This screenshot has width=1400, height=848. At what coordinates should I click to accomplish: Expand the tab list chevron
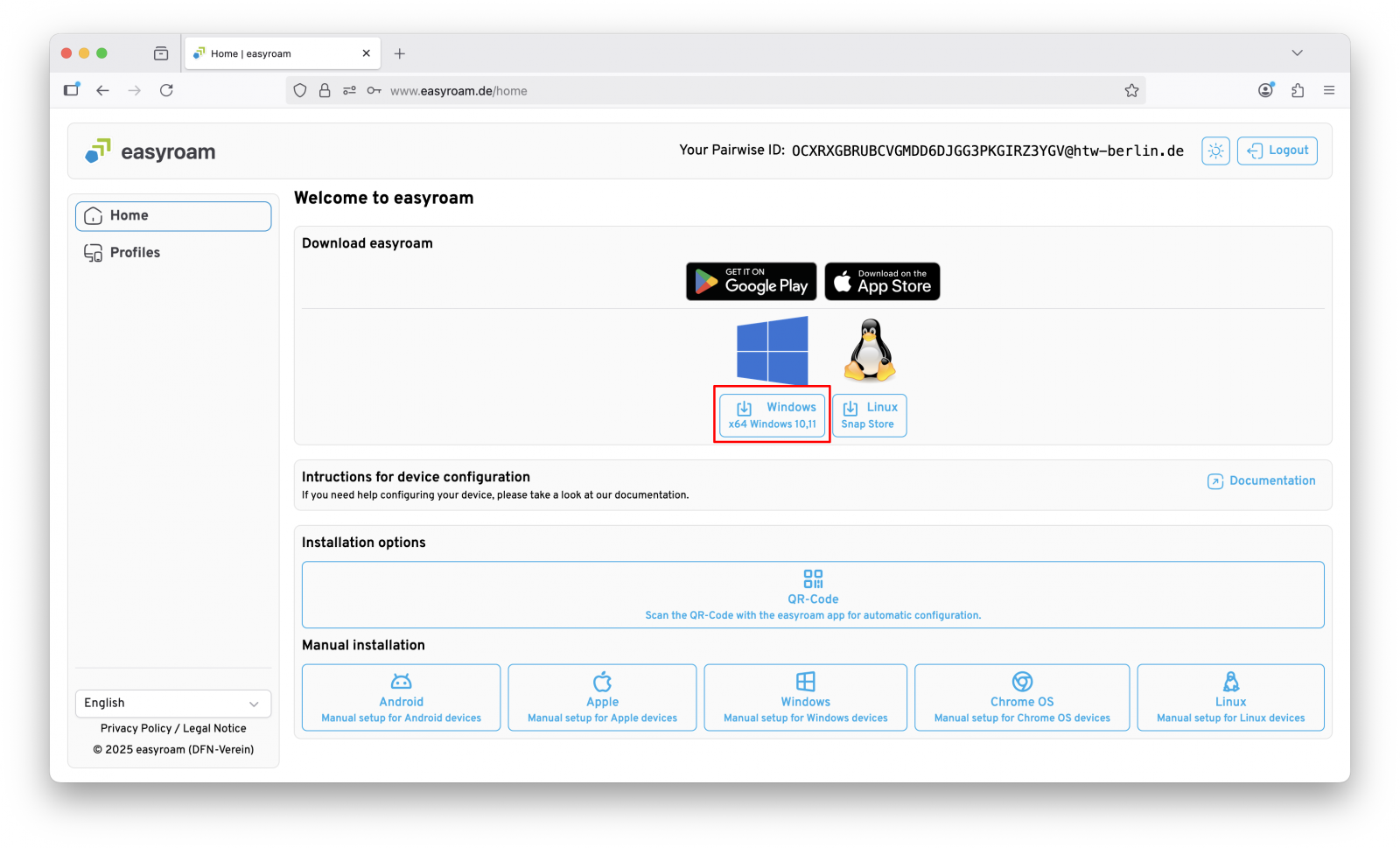[1297, 53]
